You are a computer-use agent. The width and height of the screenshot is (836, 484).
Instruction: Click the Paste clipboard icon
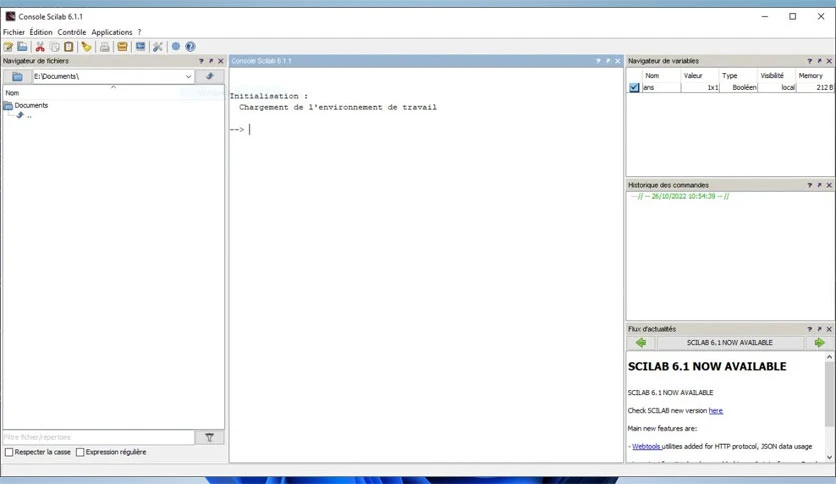click(x=68, y=47)
